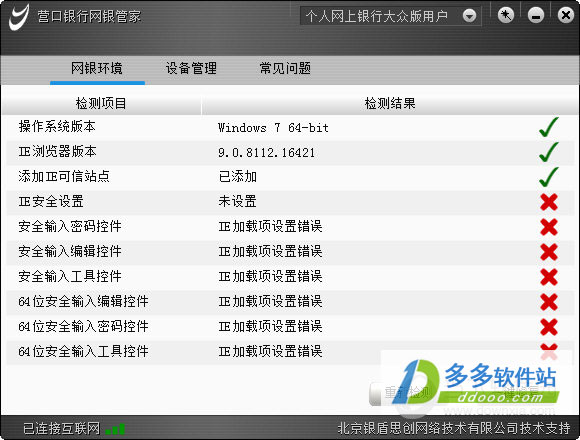The image size is (580, 440).
Task: Close the 网银管家 window
Action: 566,16
